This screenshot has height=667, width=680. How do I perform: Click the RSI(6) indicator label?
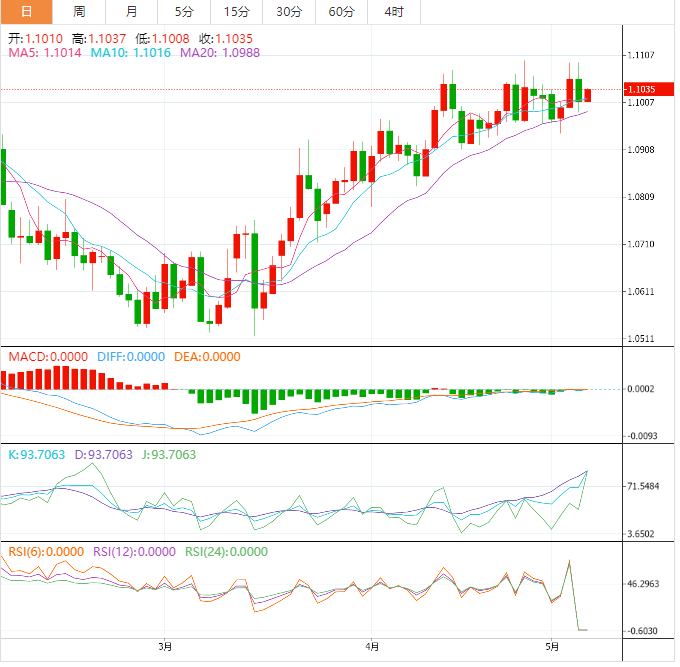(x=46, y=550)
